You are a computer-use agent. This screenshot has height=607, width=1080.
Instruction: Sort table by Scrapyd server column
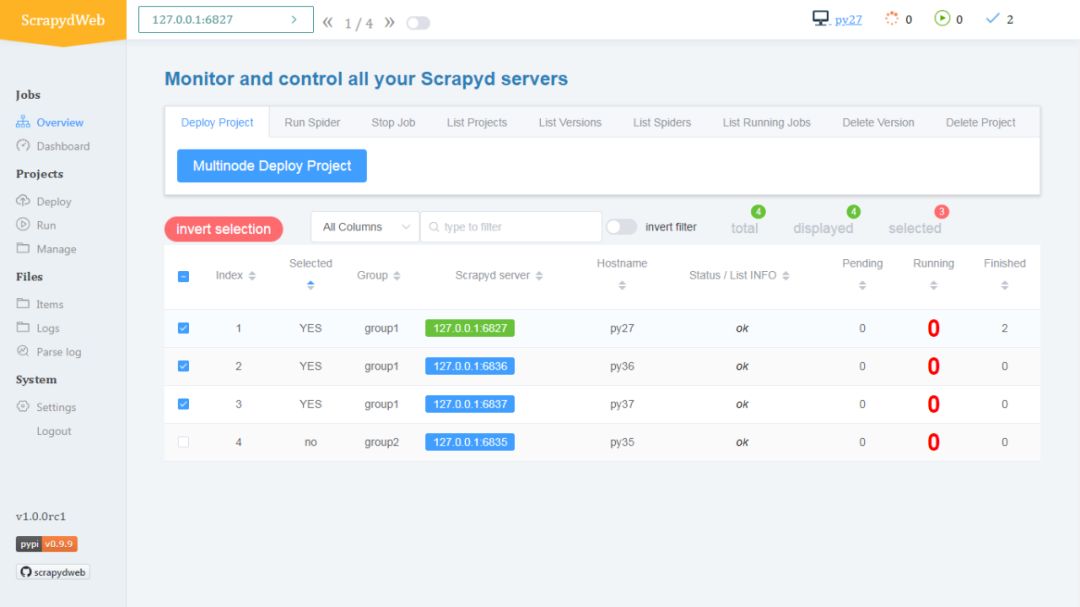click(539, 276)
